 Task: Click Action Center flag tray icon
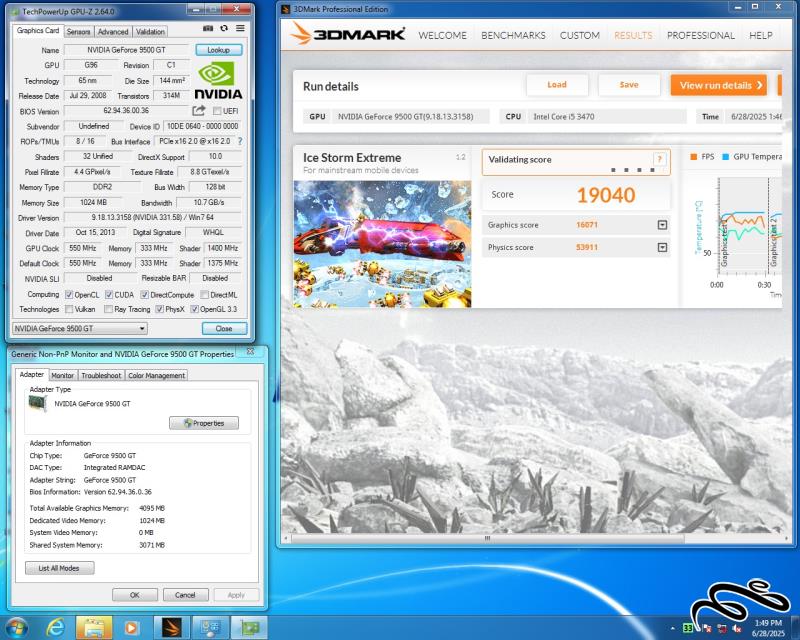[x=707, y=628]
